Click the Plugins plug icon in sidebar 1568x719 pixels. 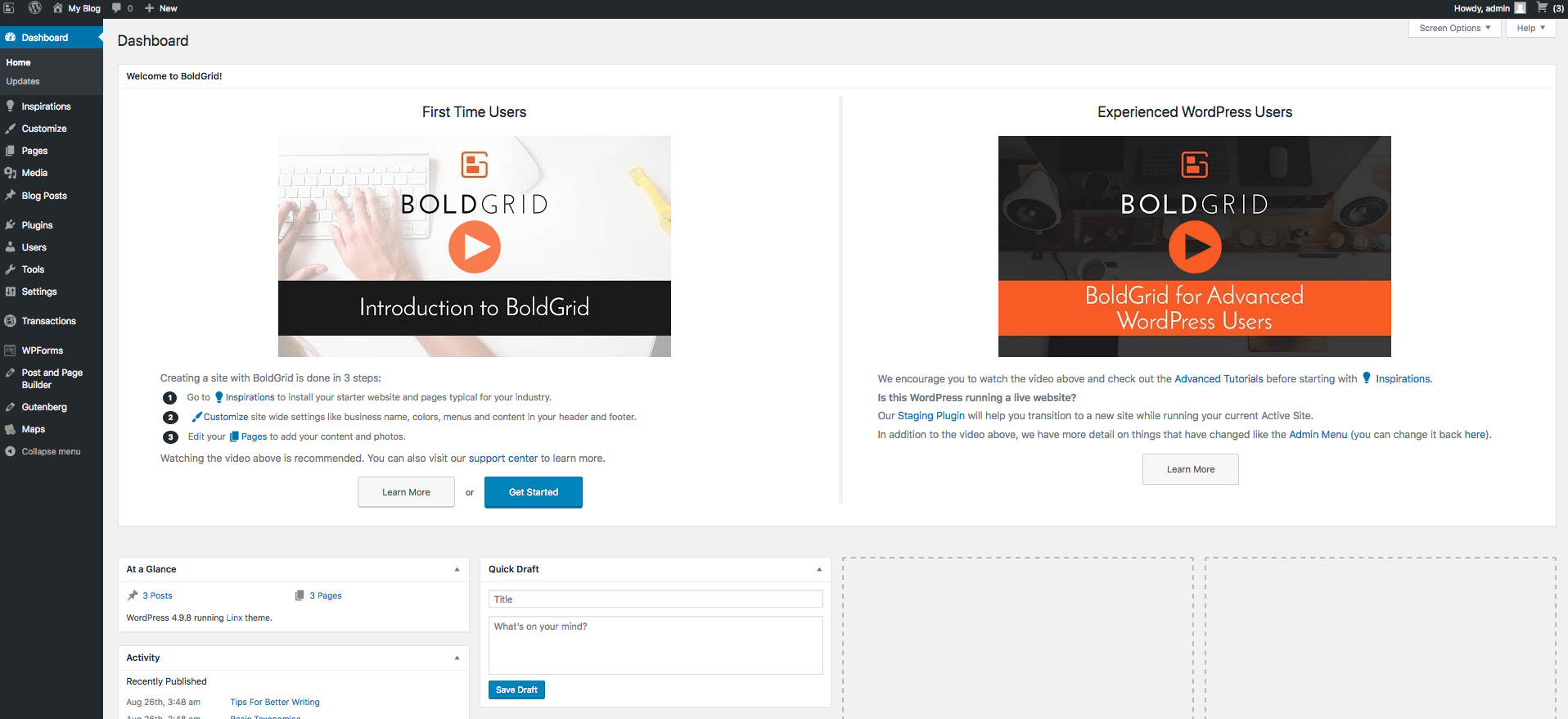click(11, 225)
